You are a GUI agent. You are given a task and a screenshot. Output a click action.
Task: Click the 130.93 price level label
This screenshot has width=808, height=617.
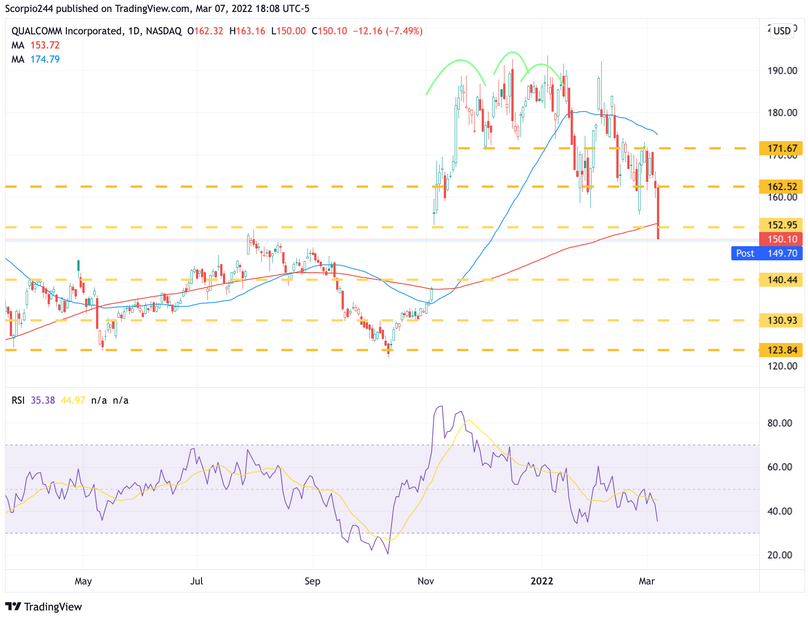click(782, 320)
